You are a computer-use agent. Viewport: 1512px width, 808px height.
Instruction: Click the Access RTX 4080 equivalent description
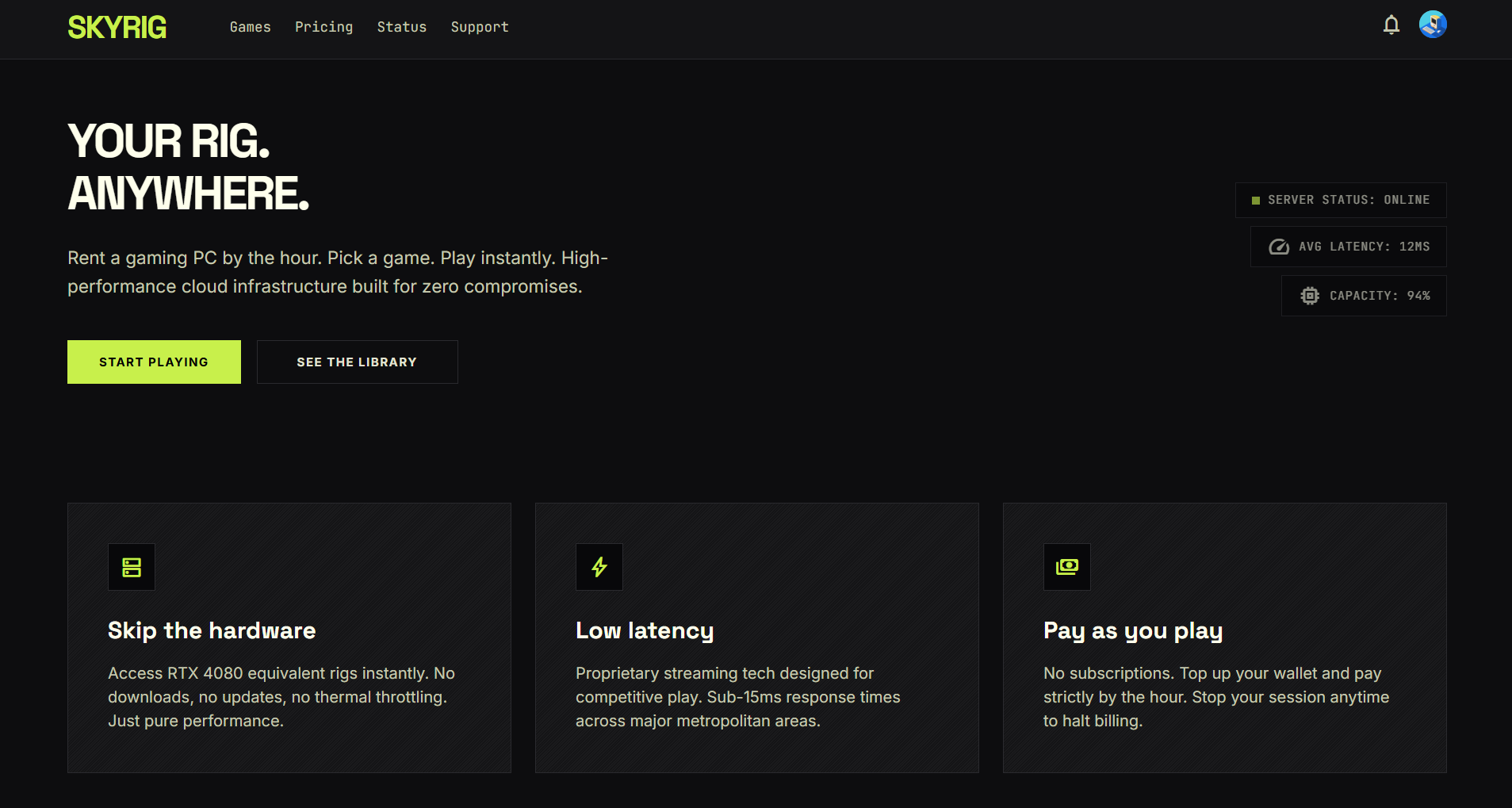point(281,697)
